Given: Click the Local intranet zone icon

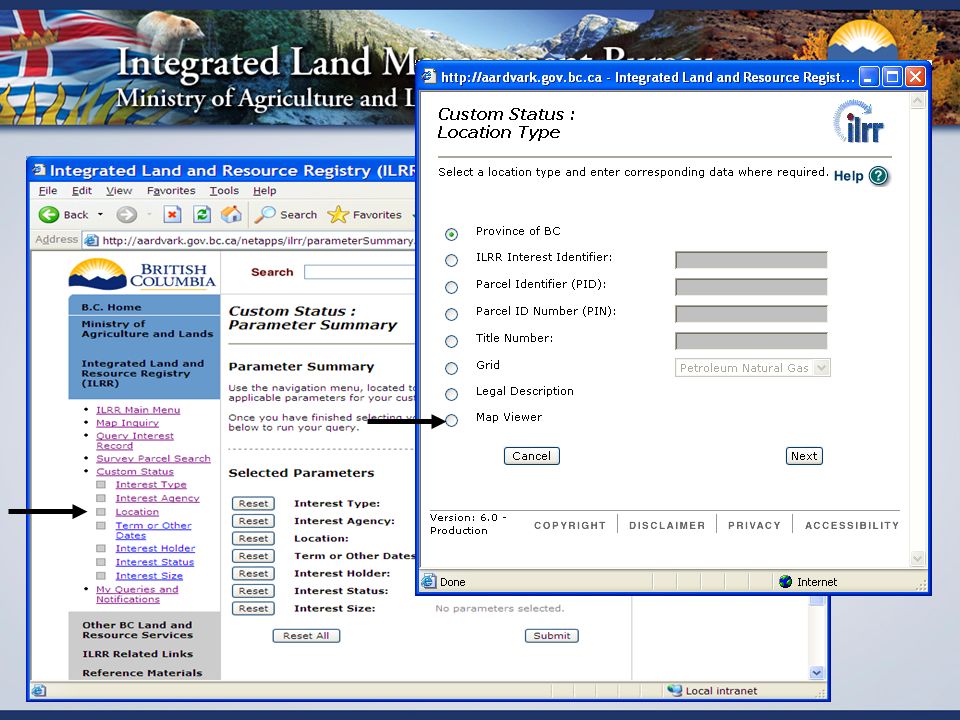Looking at the screenshot, I should click(675, 691).
